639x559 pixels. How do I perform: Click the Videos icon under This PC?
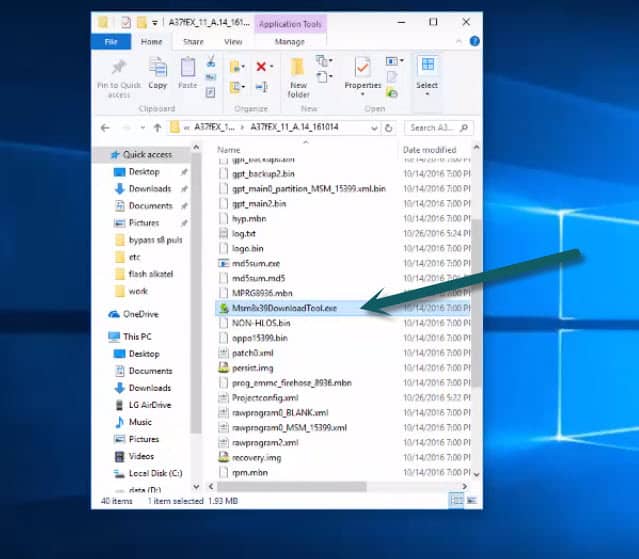(119, 456)
